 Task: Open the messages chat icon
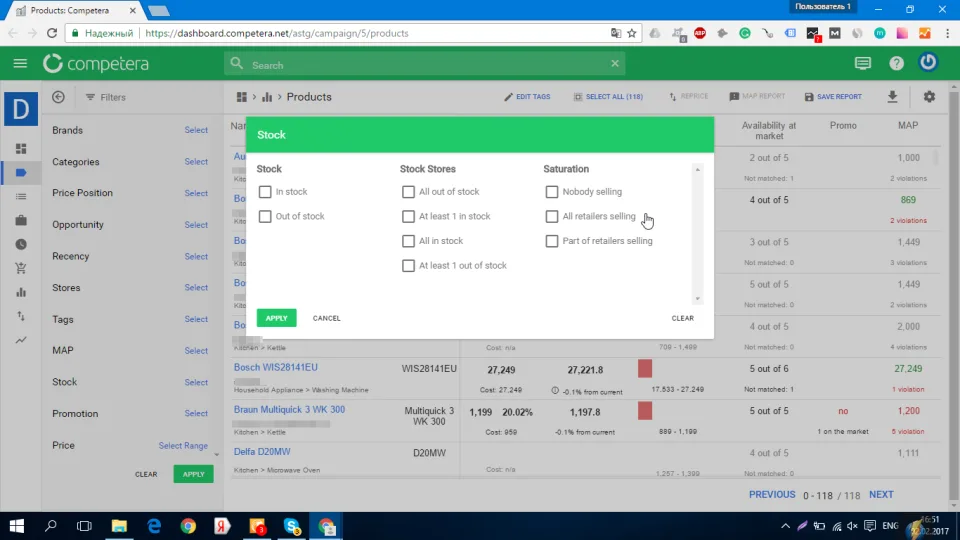(x=863, y=63)
